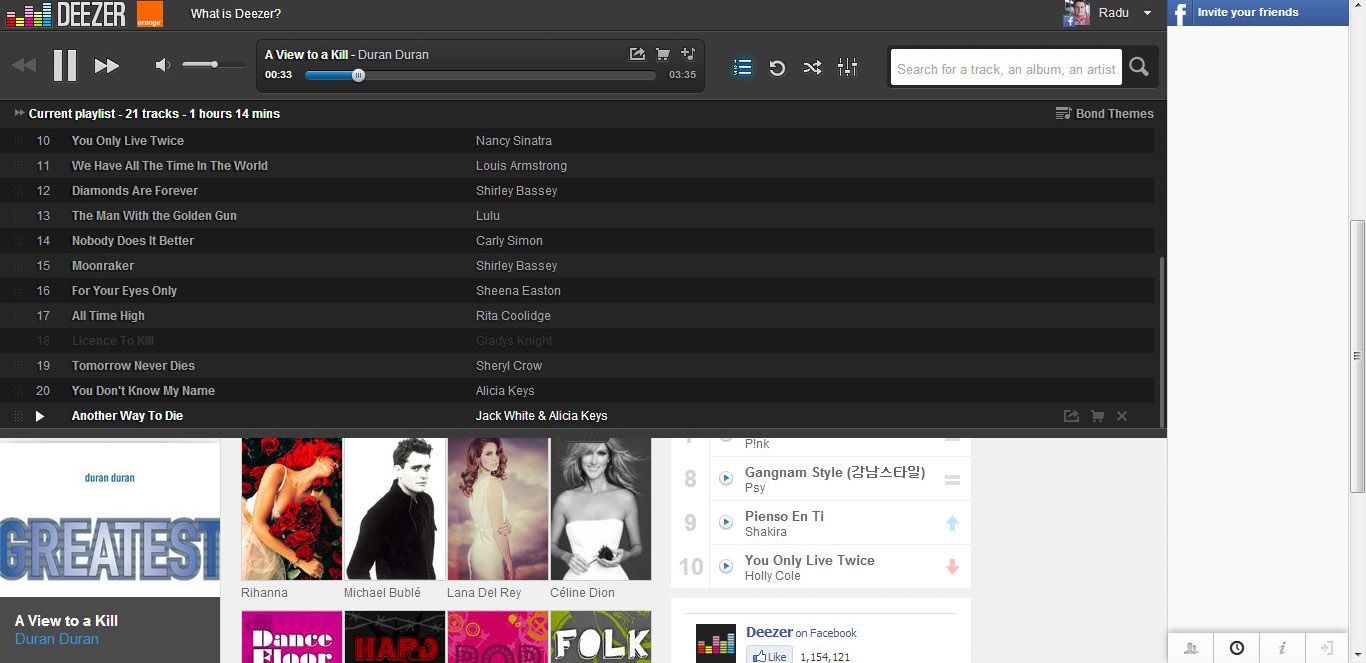Open the What is Deezer? link
Viewport: 1366px width, 663px height.
point(236,14)
